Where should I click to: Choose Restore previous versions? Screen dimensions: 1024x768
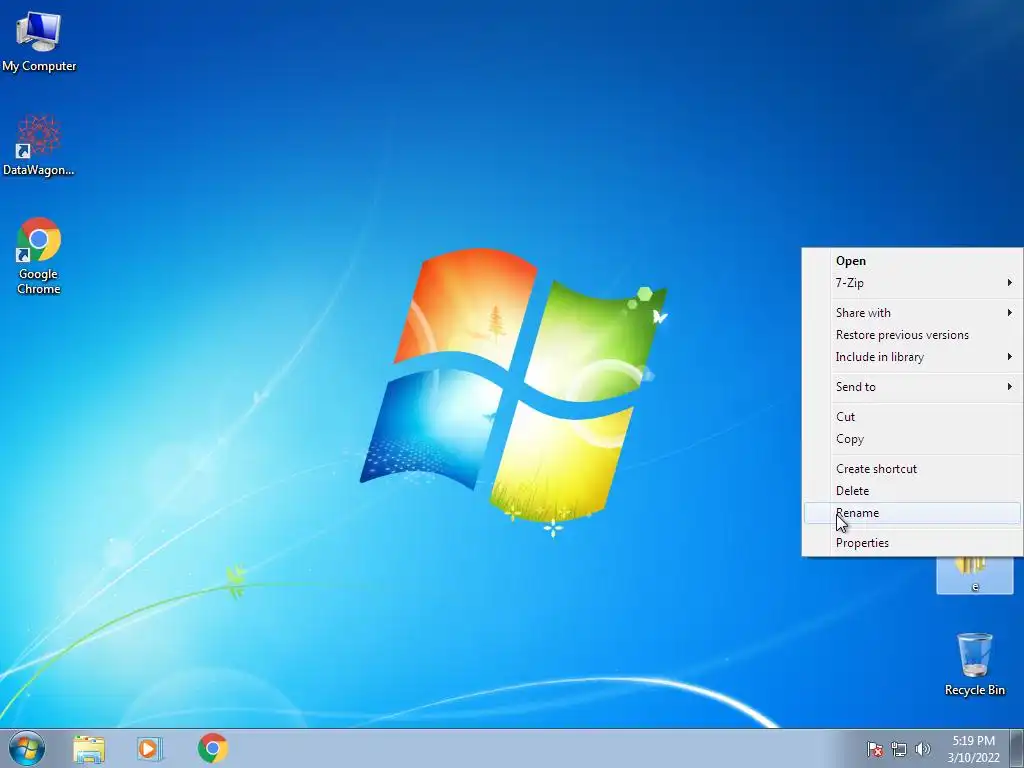point(912,335)
